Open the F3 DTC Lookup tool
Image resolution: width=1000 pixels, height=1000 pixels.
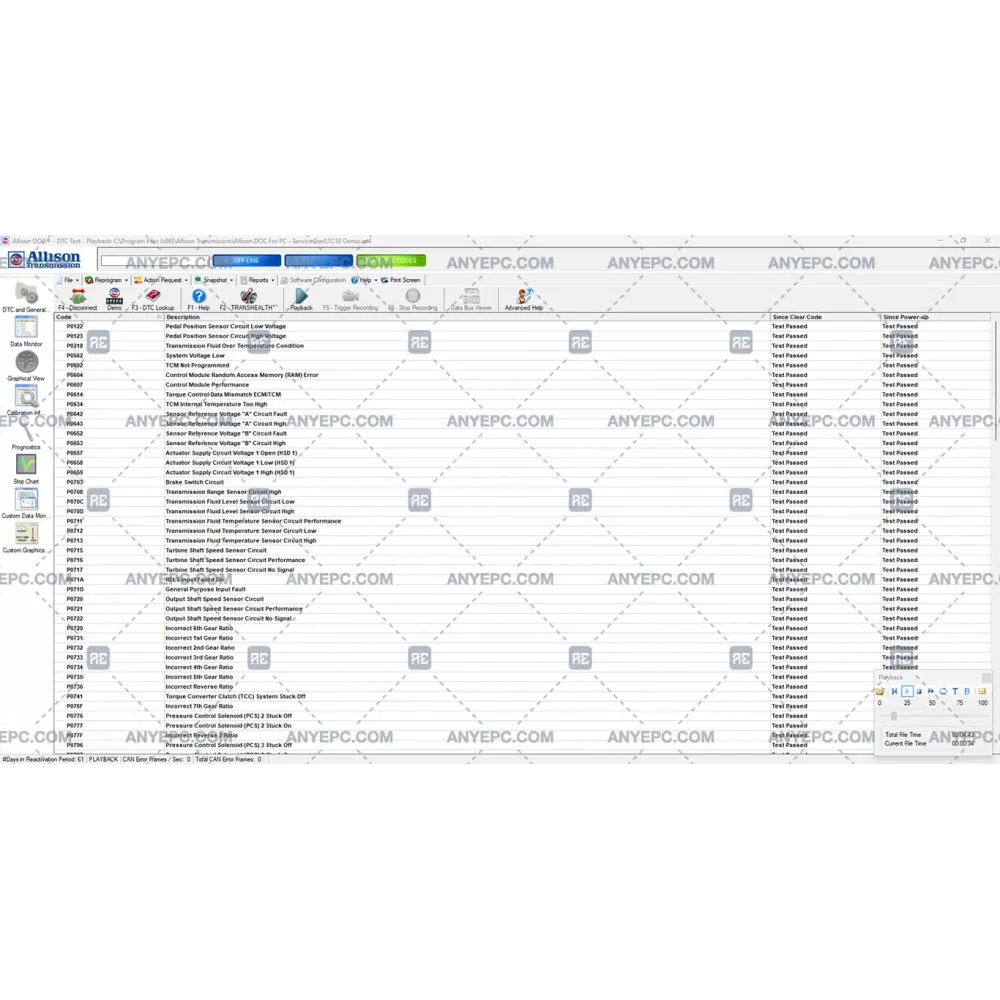click(x=153, y=297)
